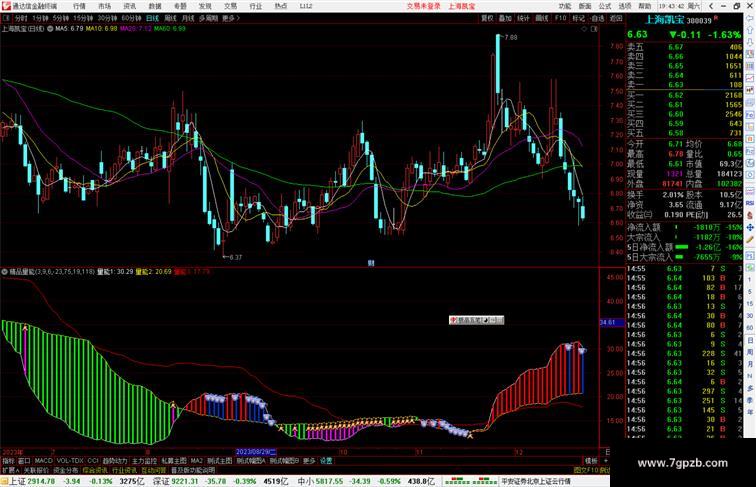Switch to the CCI indicator tab
Screen dimensions: 756x487
coord(93,461)
